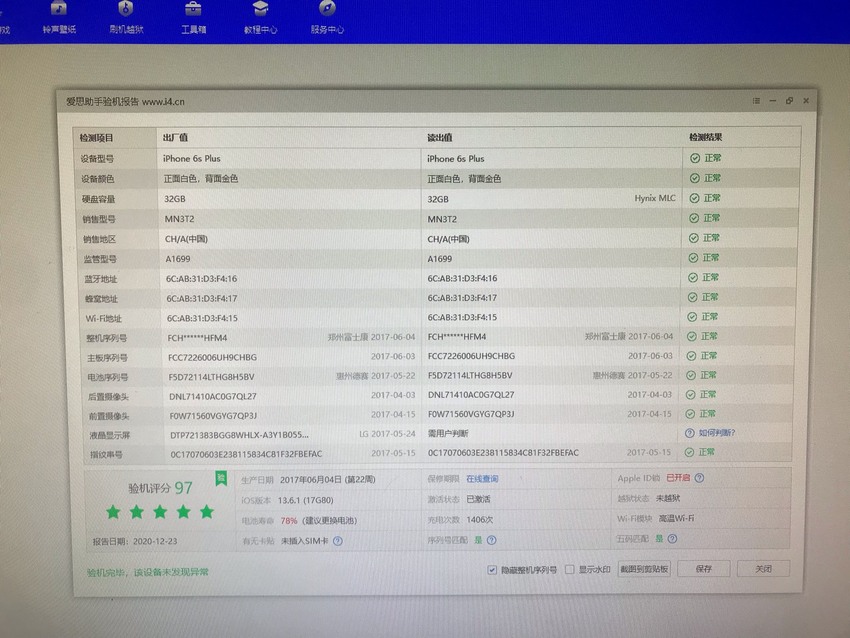Click the 验机评分 97 score
The width and height of the screenshot is (850, 638).
(160, 488)
